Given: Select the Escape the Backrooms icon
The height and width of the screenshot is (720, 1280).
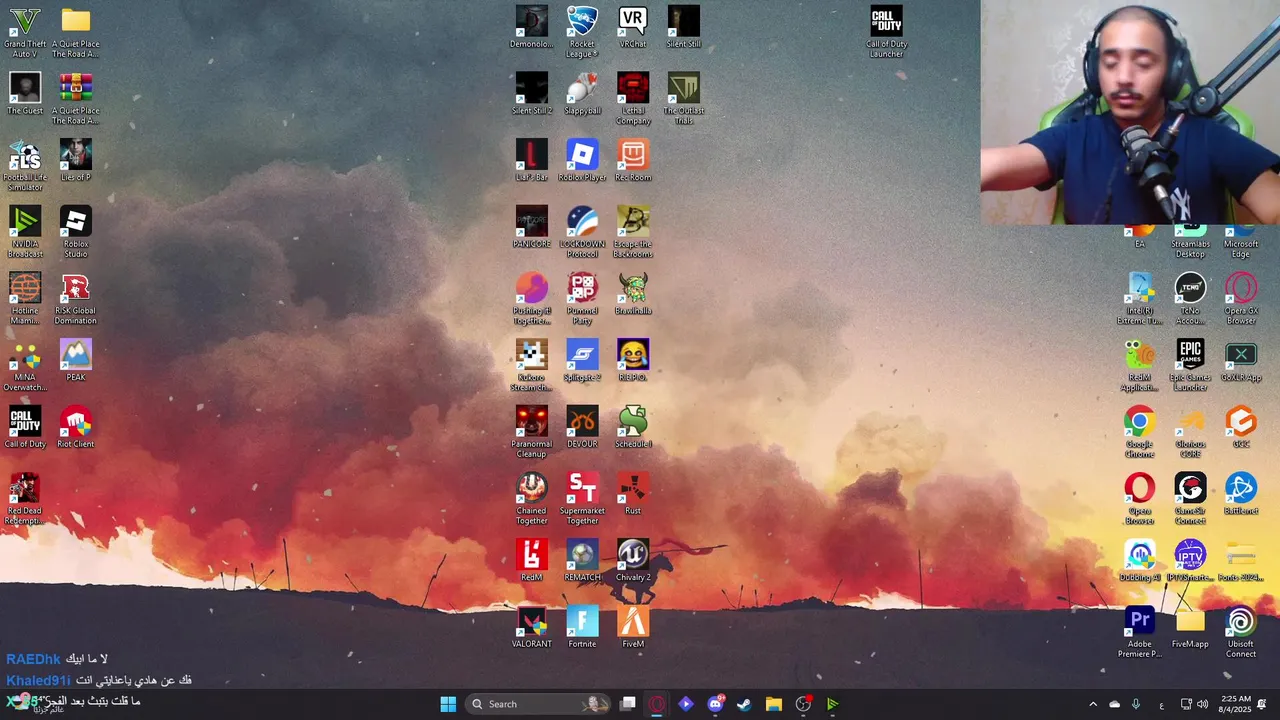Looking at the screenshot, I should click(x=633, y=233).
